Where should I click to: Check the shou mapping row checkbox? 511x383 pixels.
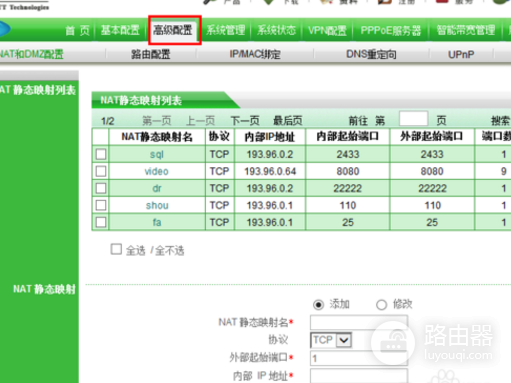pyautogui.click(x=101, y=205)
